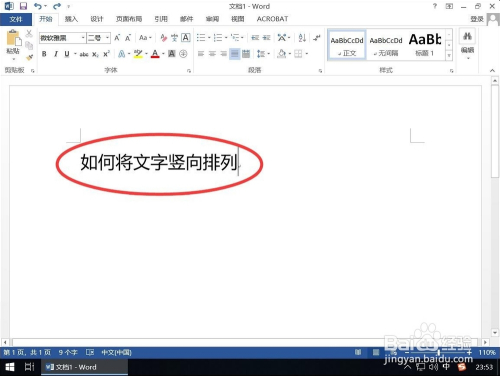The image size is (500, 376).
Task: Open the borders dropdown arrow
Action: [x=307, y=54]
